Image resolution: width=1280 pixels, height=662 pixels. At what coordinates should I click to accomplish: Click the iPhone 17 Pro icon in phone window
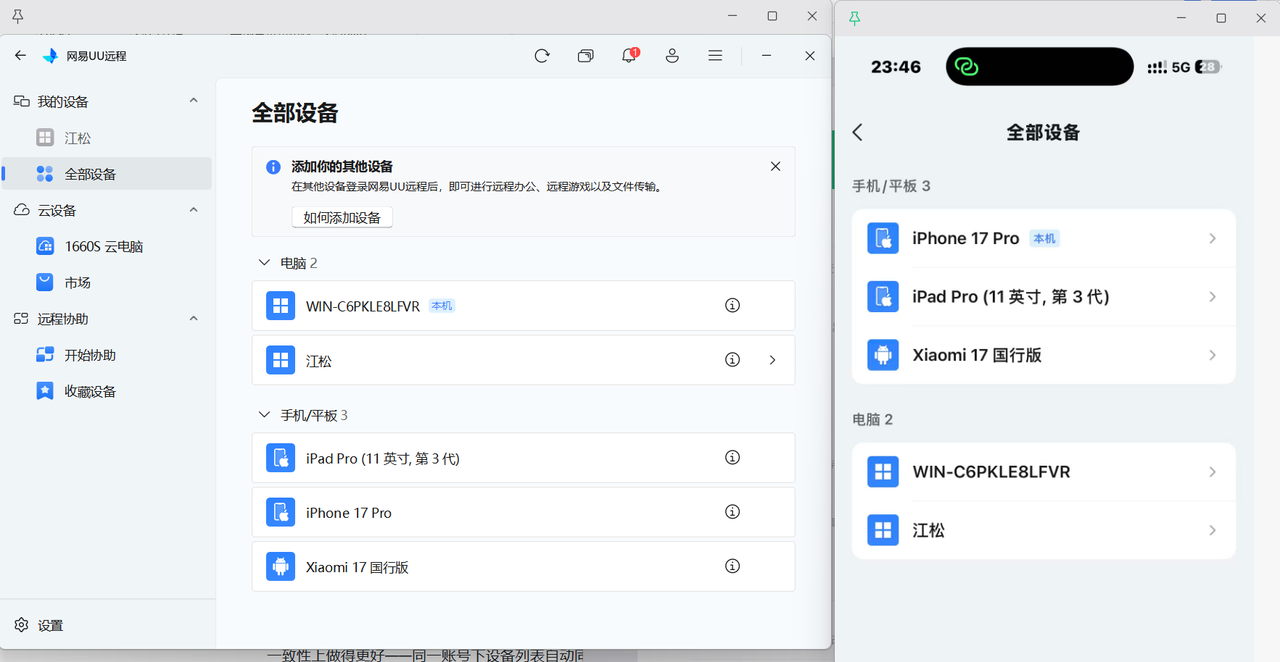pos(883,238)
